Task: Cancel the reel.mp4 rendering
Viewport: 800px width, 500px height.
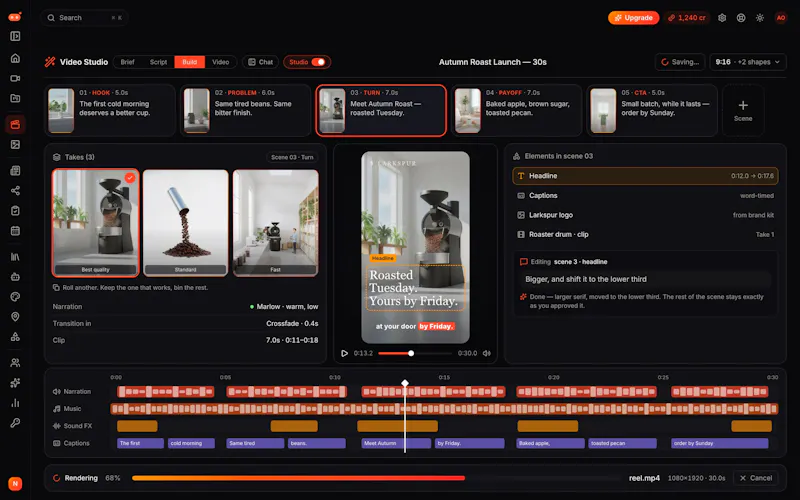Action: (756, 478)
